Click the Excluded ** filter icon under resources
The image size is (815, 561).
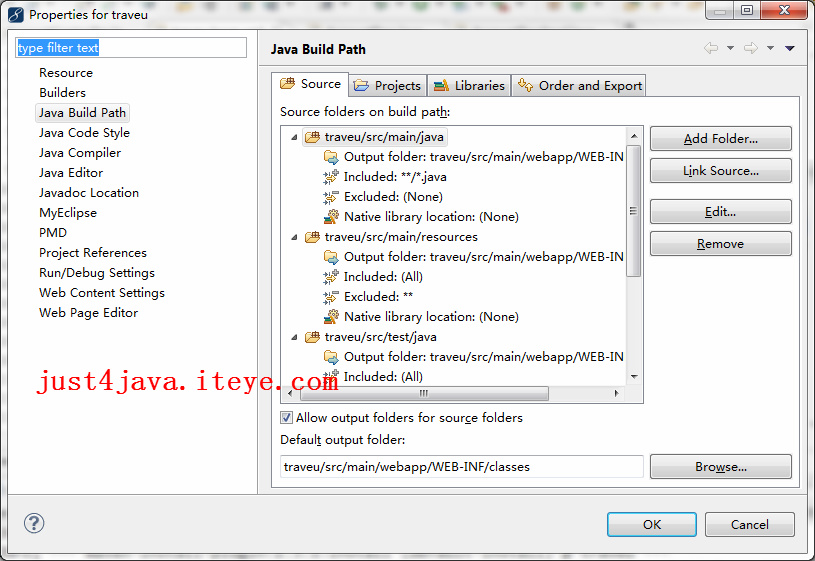[x=331, y=297]
